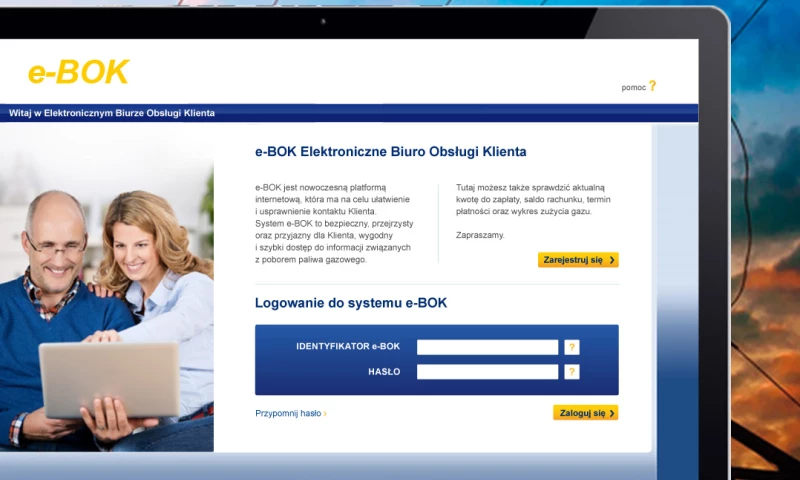Click the laptop webcam above the screen
The image size is (800, 480).
point(323,21)
